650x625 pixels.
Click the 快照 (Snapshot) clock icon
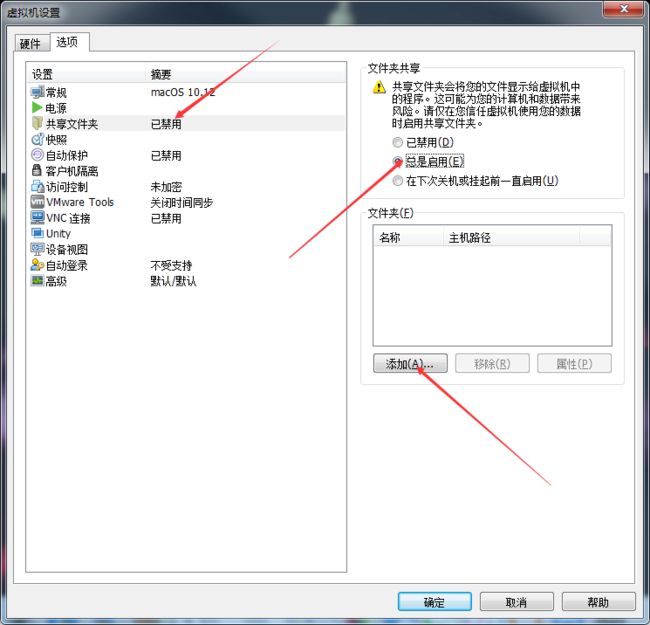37,139
